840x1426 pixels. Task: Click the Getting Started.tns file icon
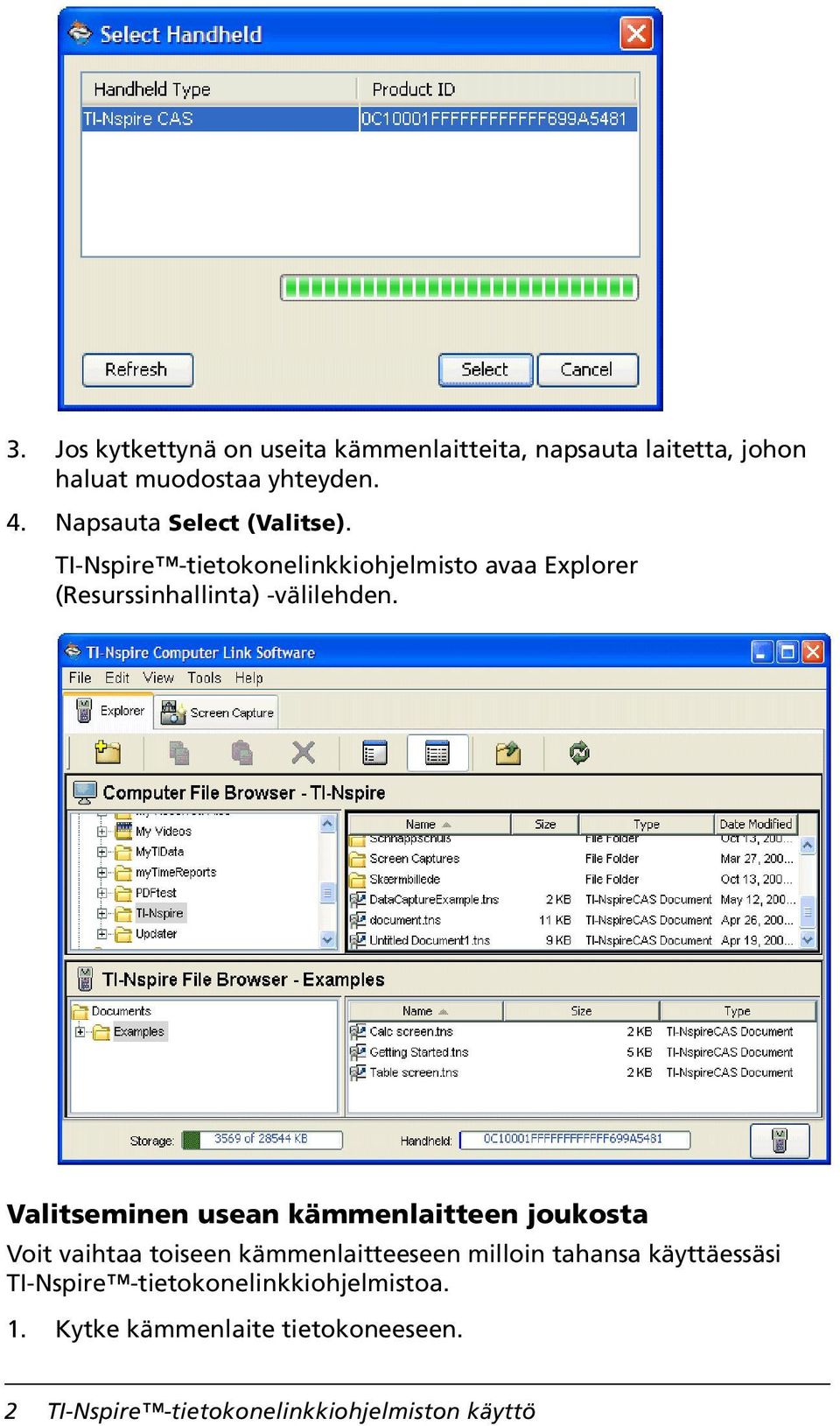point(357,1052)
